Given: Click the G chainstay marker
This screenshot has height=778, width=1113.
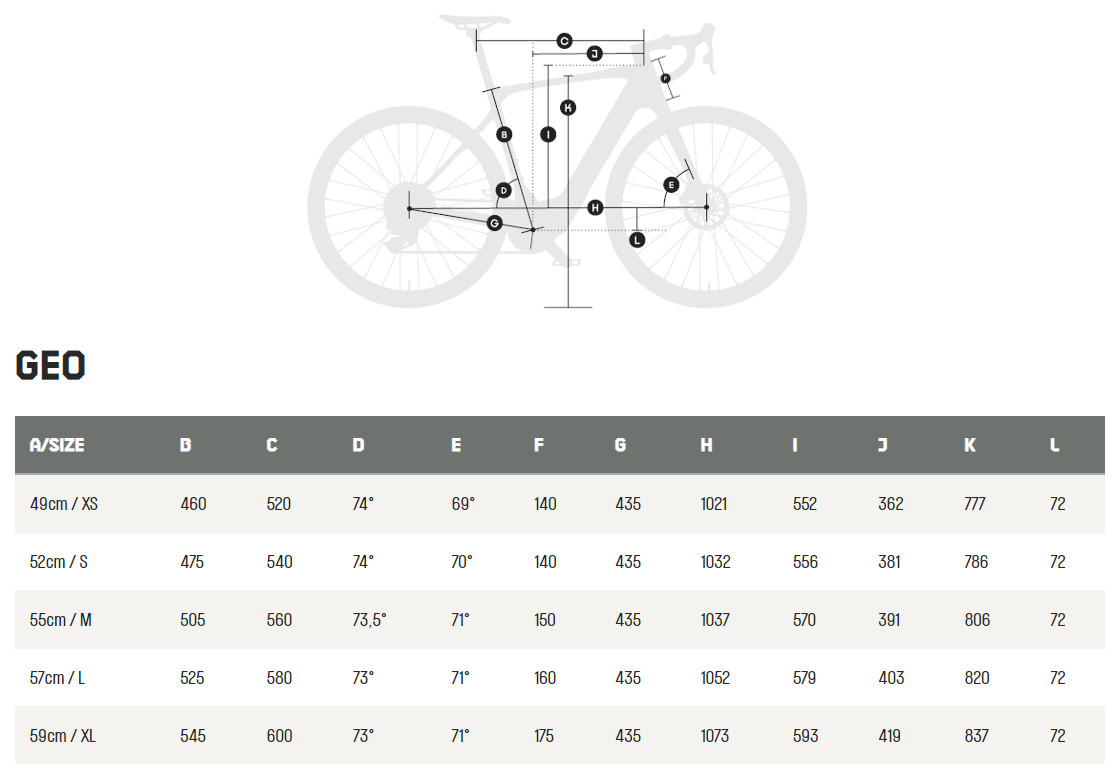Looking at the screenshot, I should pos(495,223).
